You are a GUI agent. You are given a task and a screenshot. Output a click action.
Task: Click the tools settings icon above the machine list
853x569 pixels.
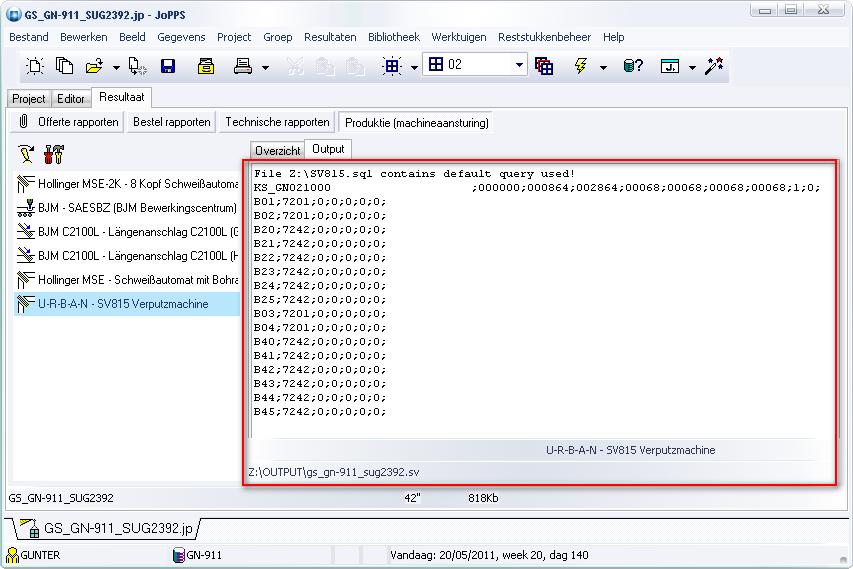click(54, 154)
